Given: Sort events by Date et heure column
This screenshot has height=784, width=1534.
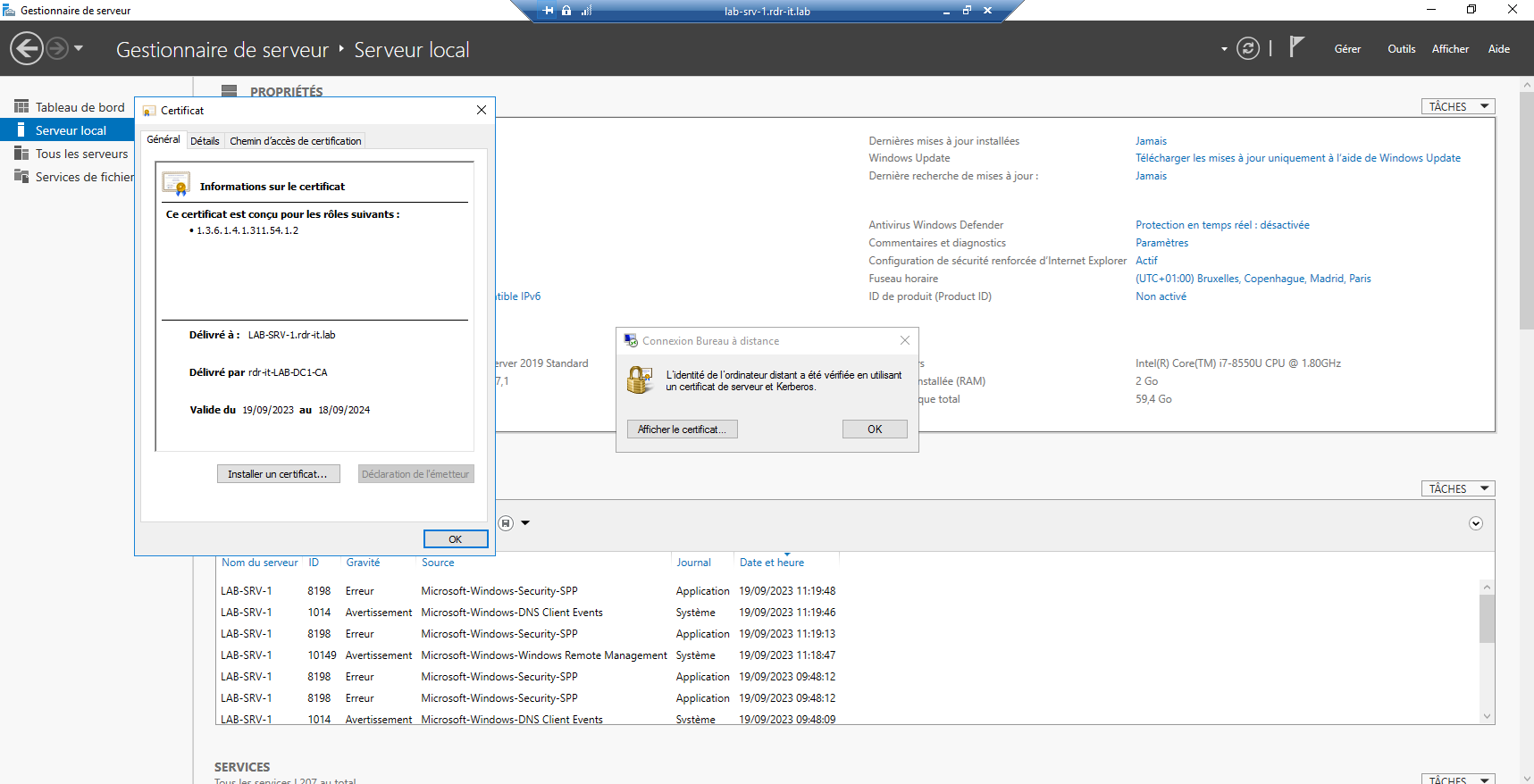Looking at the screenshot, I should click(x=771, y=563).
